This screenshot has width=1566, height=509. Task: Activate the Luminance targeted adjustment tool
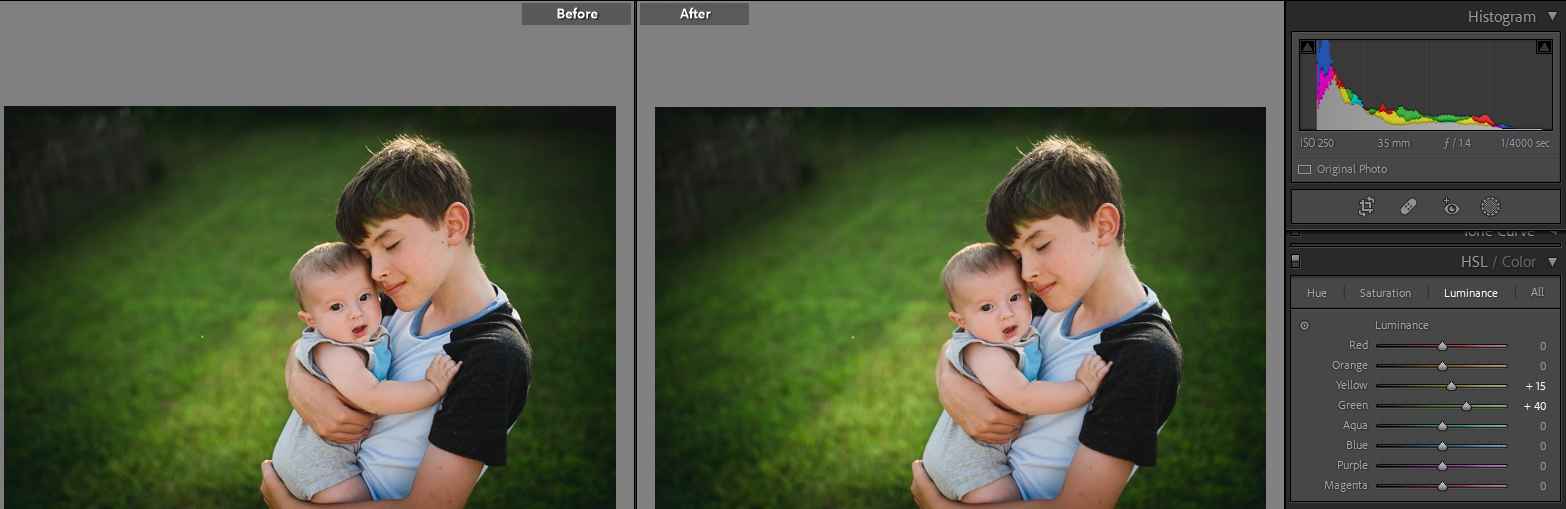tap(1304, 325)
